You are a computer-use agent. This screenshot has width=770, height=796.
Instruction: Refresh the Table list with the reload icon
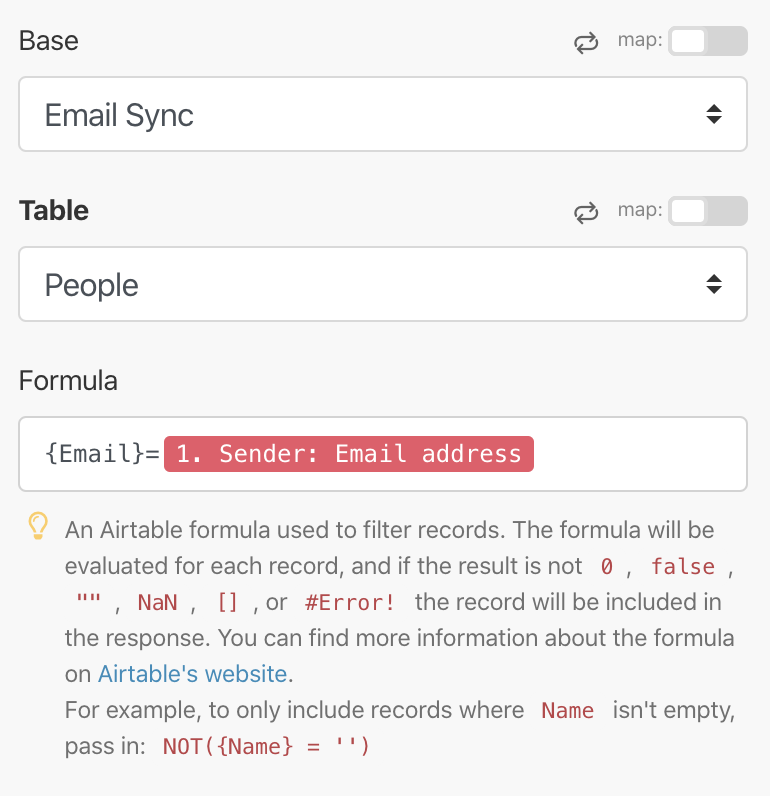coord(586,213)
